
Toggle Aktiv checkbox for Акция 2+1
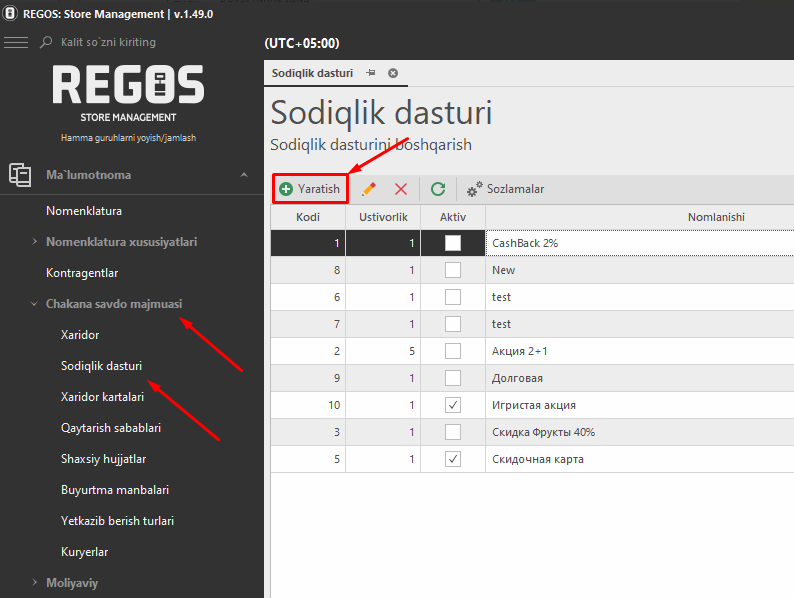click(453, 351)
